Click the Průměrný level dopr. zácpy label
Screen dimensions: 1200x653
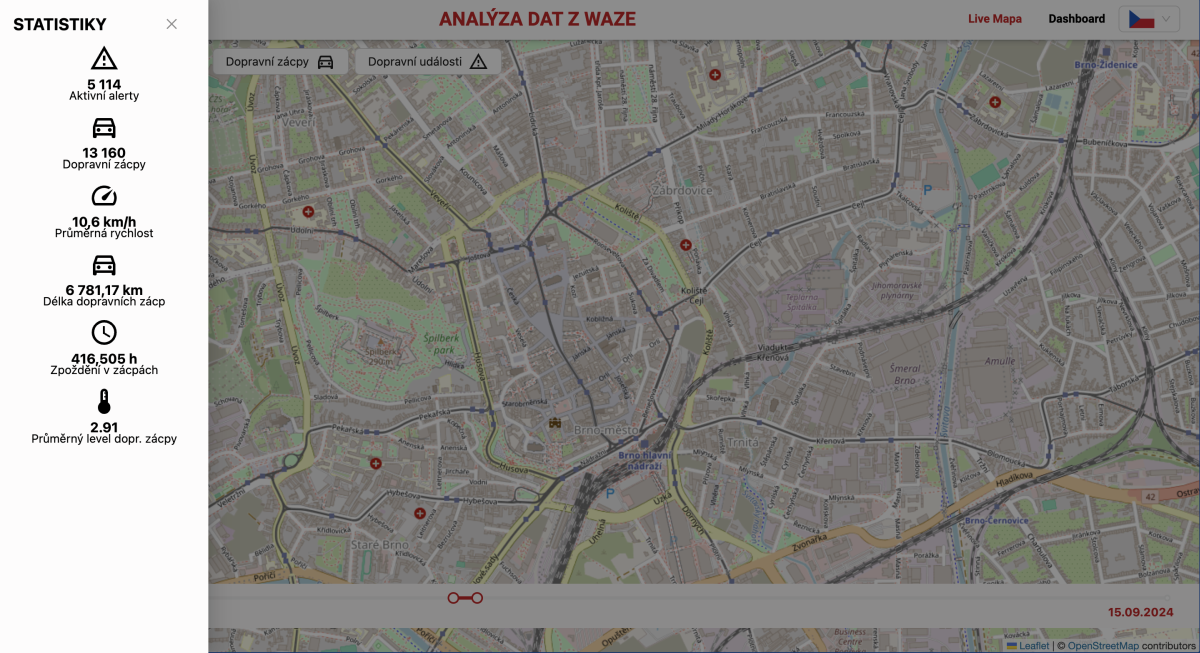coord(104,438)
